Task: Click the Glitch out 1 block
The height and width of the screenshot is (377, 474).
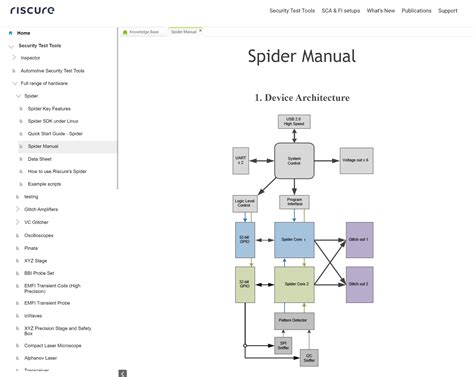Action: click(359, 240)
